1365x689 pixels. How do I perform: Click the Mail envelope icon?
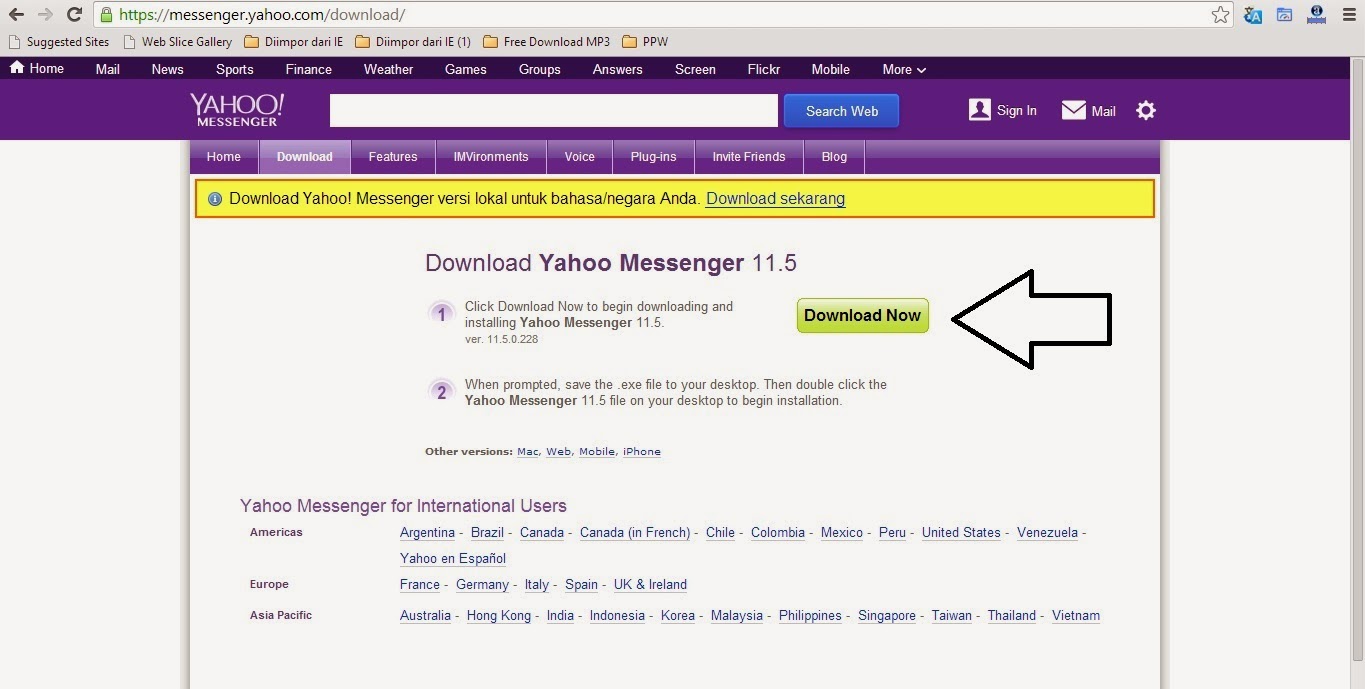click(x=1074, y=110)
